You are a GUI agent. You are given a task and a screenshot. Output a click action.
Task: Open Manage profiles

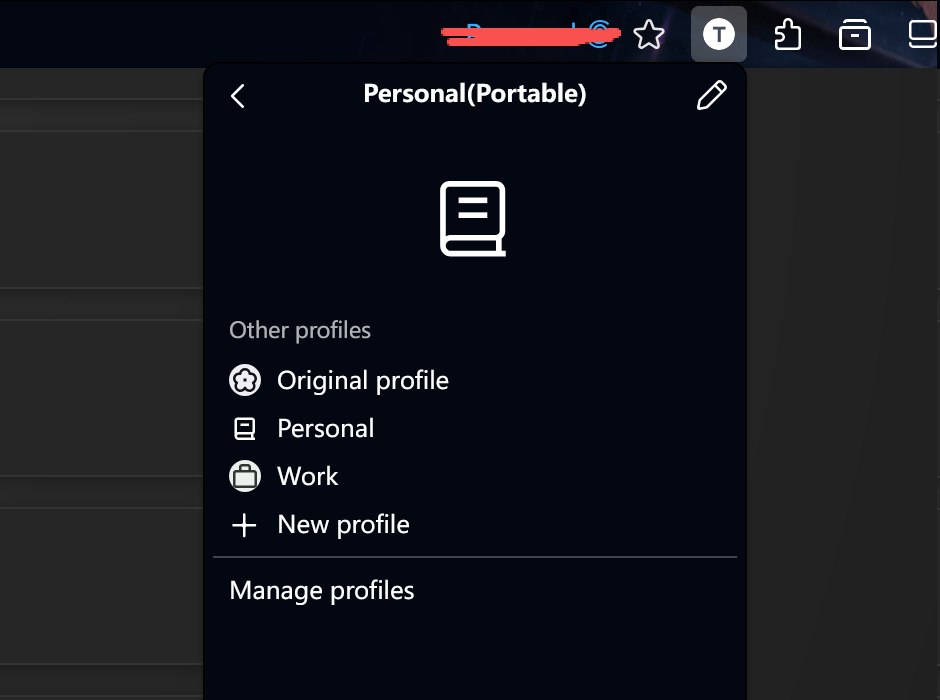pos(321,591)
